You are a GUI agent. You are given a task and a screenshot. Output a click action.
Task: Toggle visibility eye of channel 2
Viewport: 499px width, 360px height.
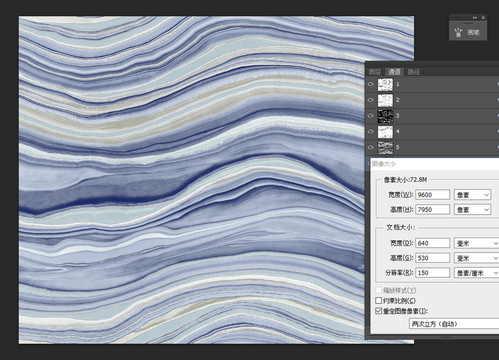pos(371,100)
